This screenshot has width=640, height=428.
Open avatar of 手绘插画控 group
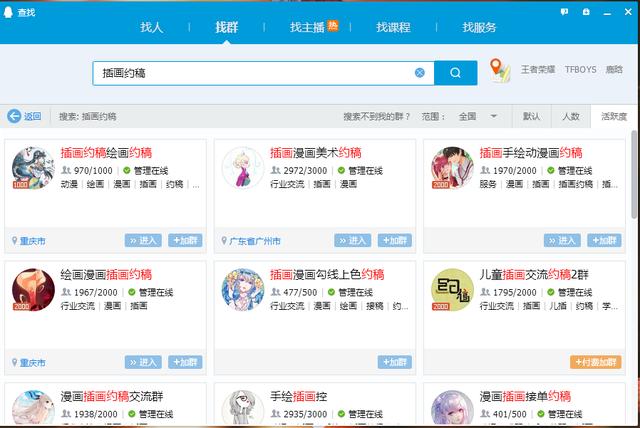243,408
